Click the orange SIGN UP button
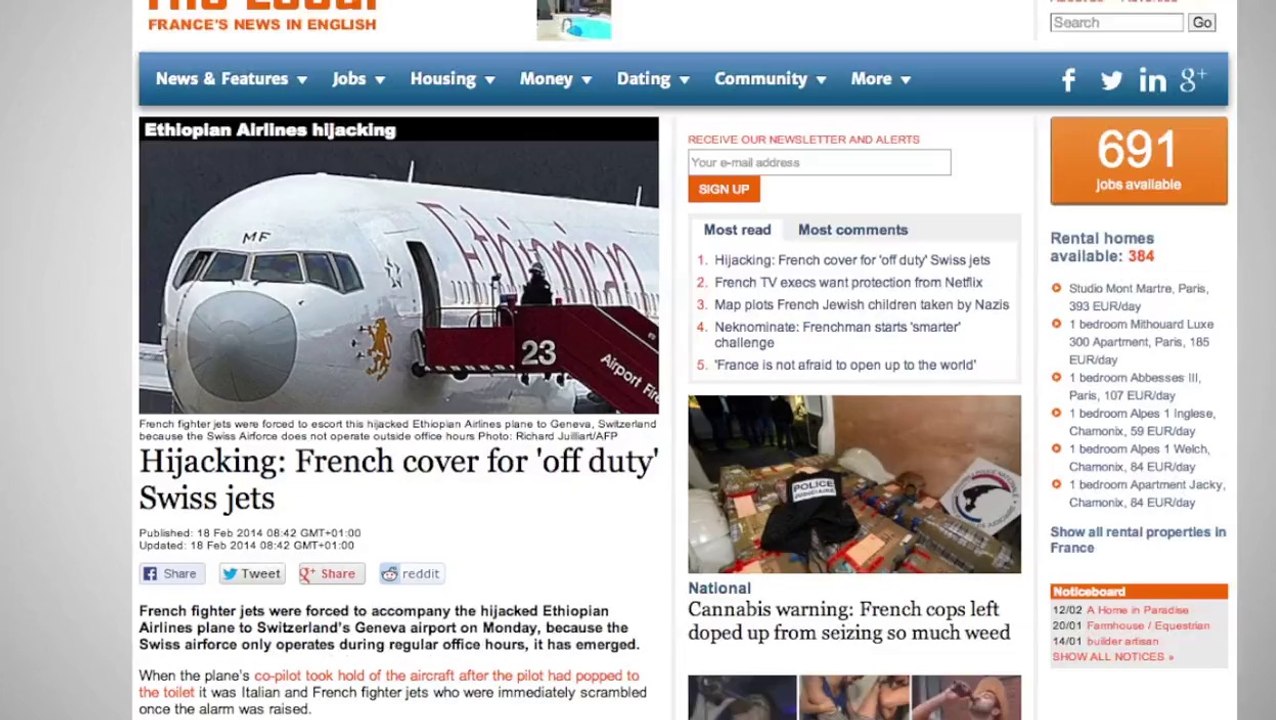 click(x=724, y=189)
